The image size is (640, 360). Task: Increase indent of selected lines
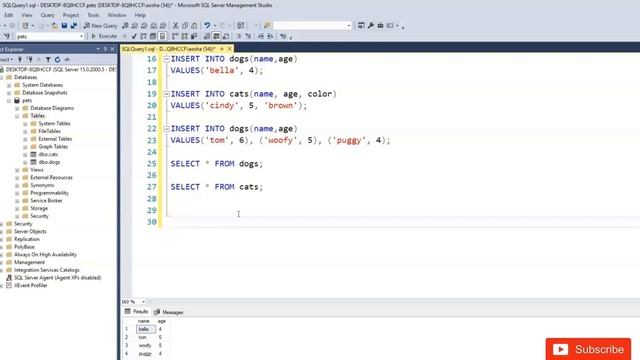270,36
